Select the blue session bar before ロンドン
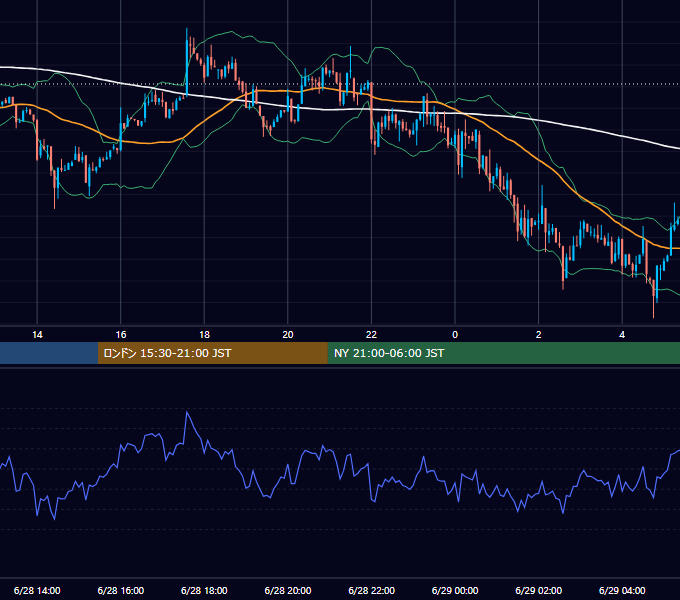The height and width of the screenshot is (600, 680). click(49, 353)
